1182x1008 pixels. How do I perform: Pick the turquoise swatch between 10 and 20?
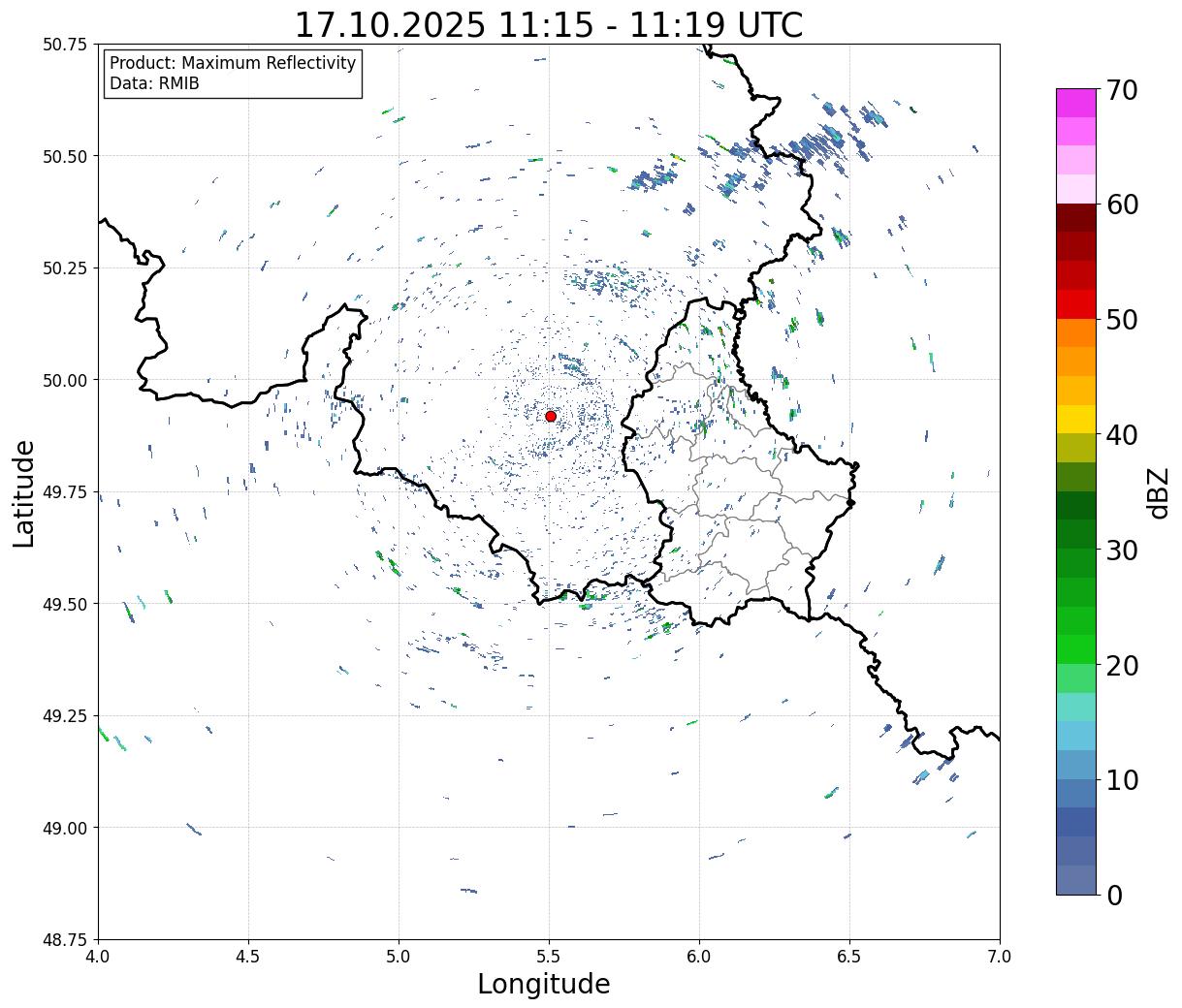tap(1076, 708)
